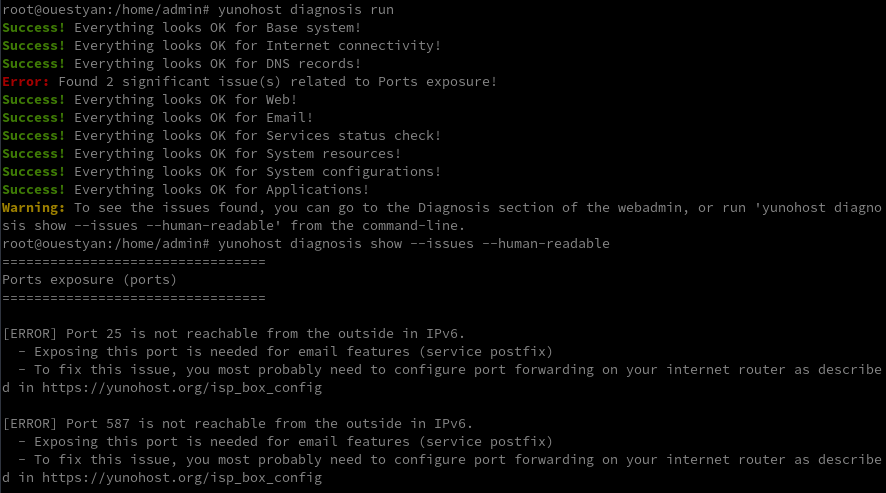Click the Success line for Base system
Screen dimensions: 886x493
(x=181, y=28)
